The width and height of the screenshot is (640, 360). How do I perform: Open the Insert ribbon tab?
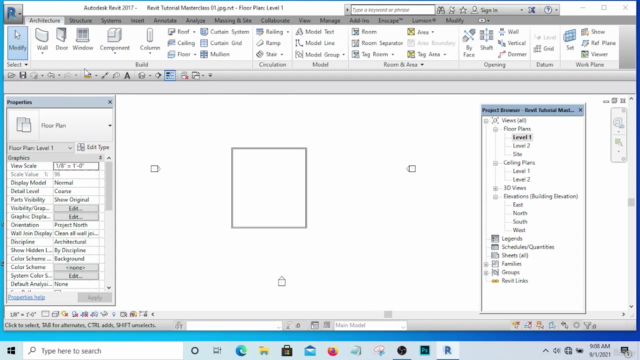pos(138,20)
